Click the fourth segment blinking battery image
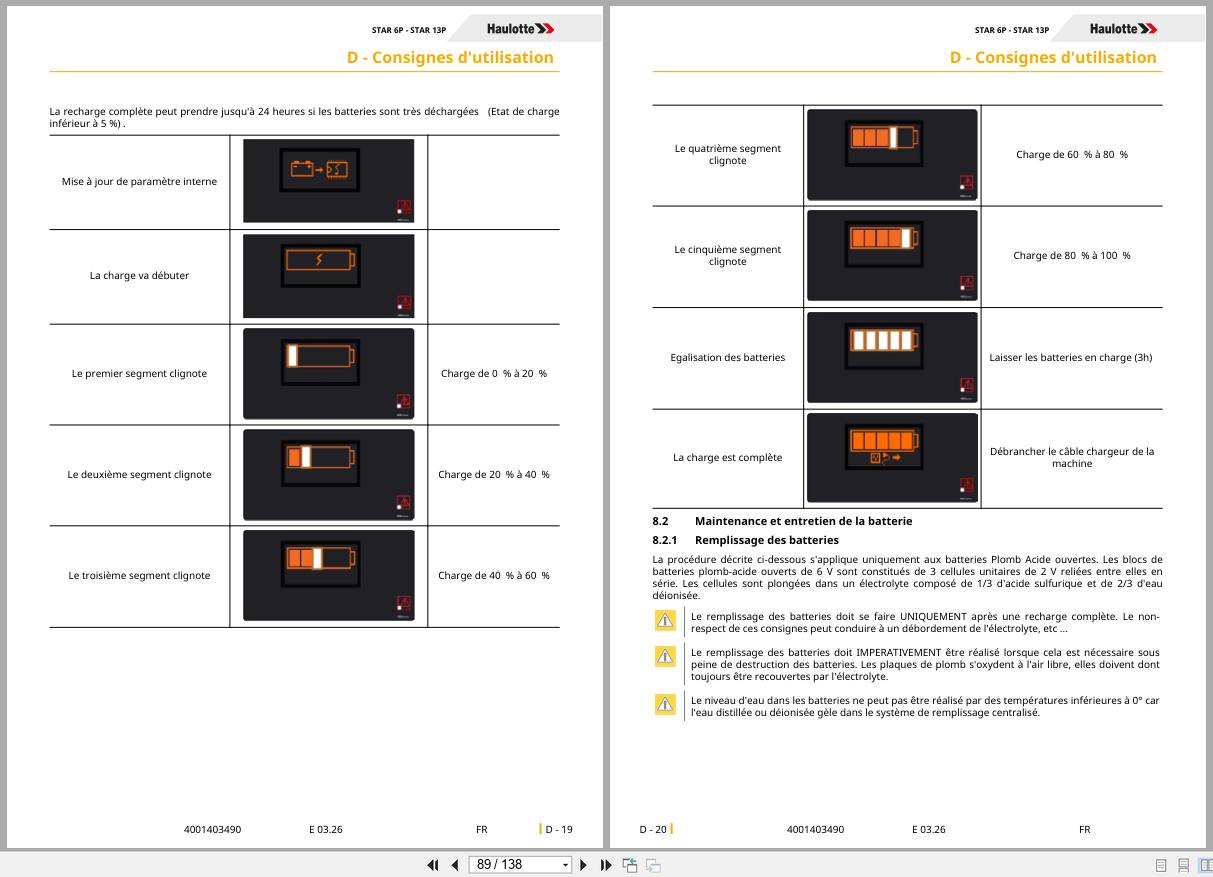The width and height of the screenshot is (1213, 877). 892,154
